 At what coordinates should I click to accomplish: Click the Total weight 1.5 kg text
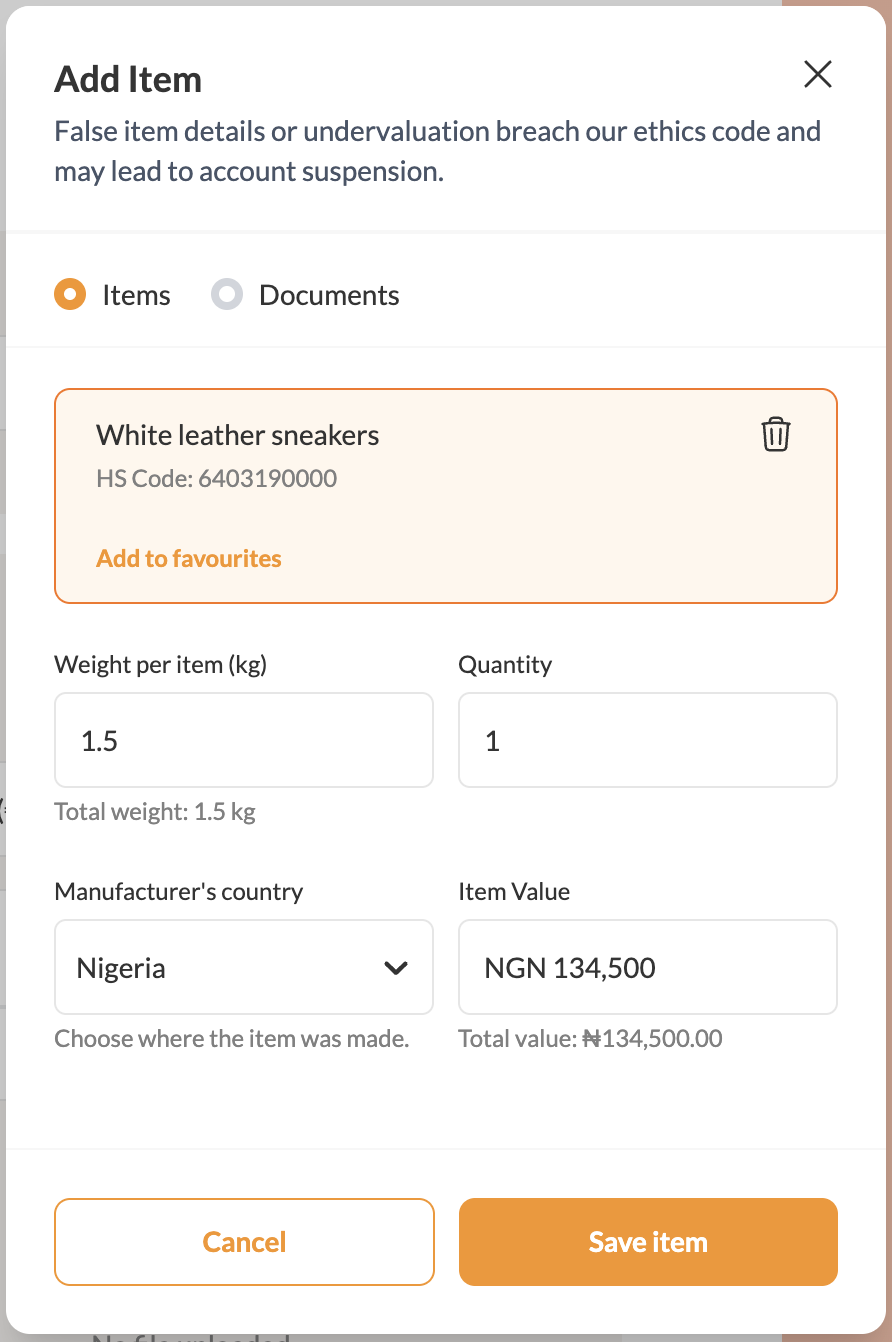155,811
